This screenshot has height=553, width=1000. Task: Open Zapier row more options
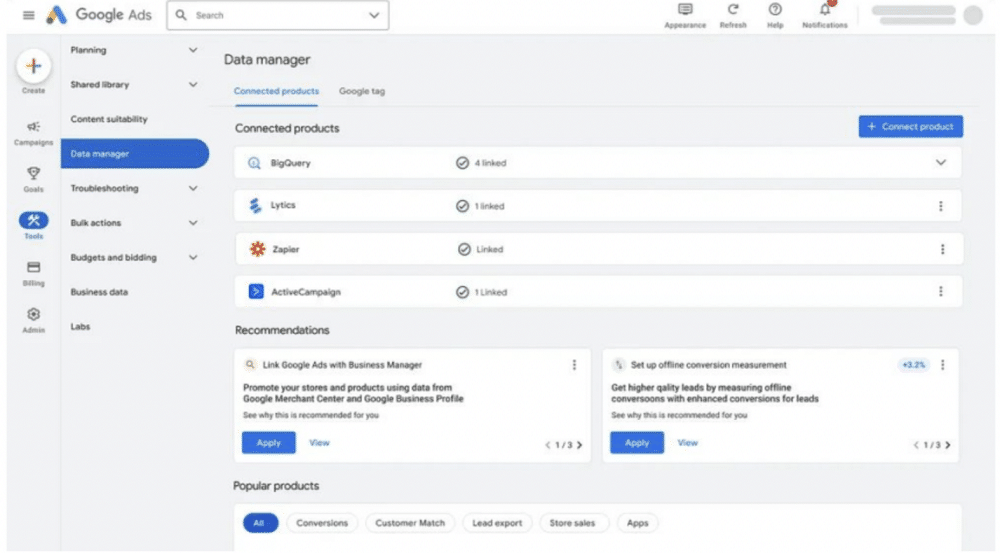click(x=942, y=249)
